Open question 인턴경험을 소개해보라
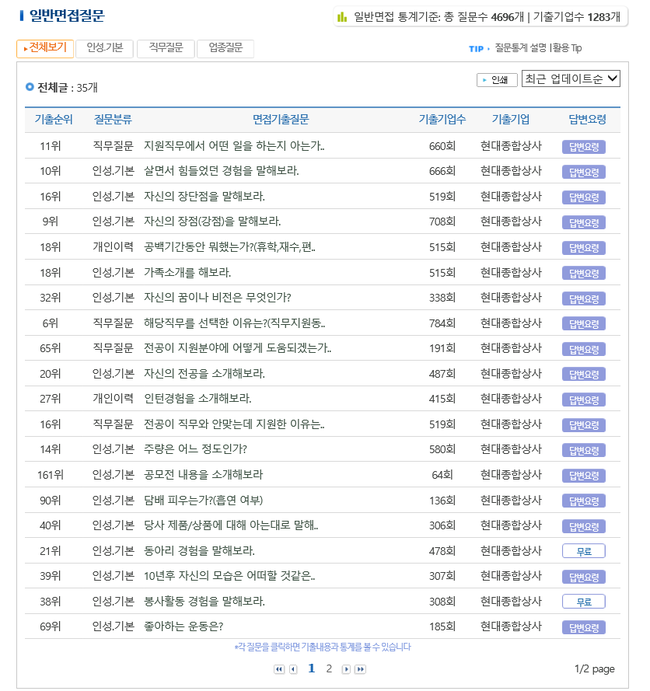This screenshot has height=691, width=650. coord(198,399)
